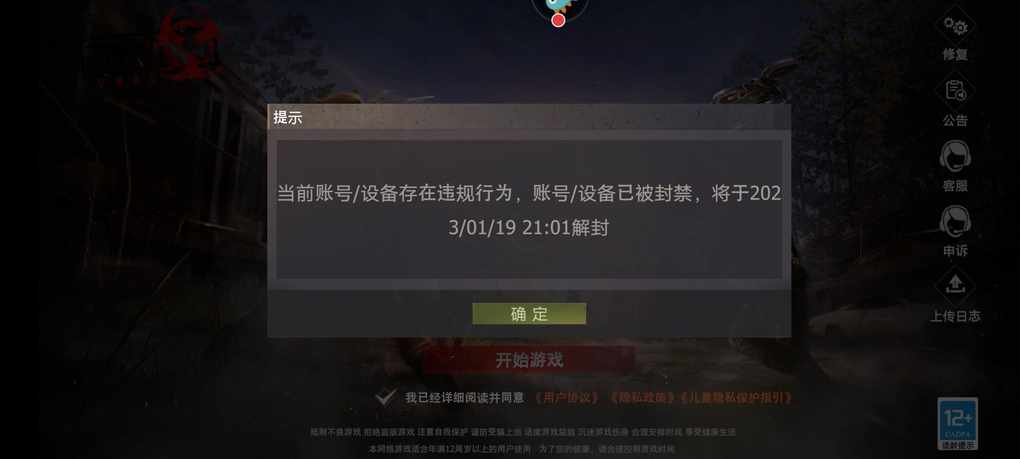Click the 公告 text label
Viewport: 1020px width, 459px height.
pos(955,120)
